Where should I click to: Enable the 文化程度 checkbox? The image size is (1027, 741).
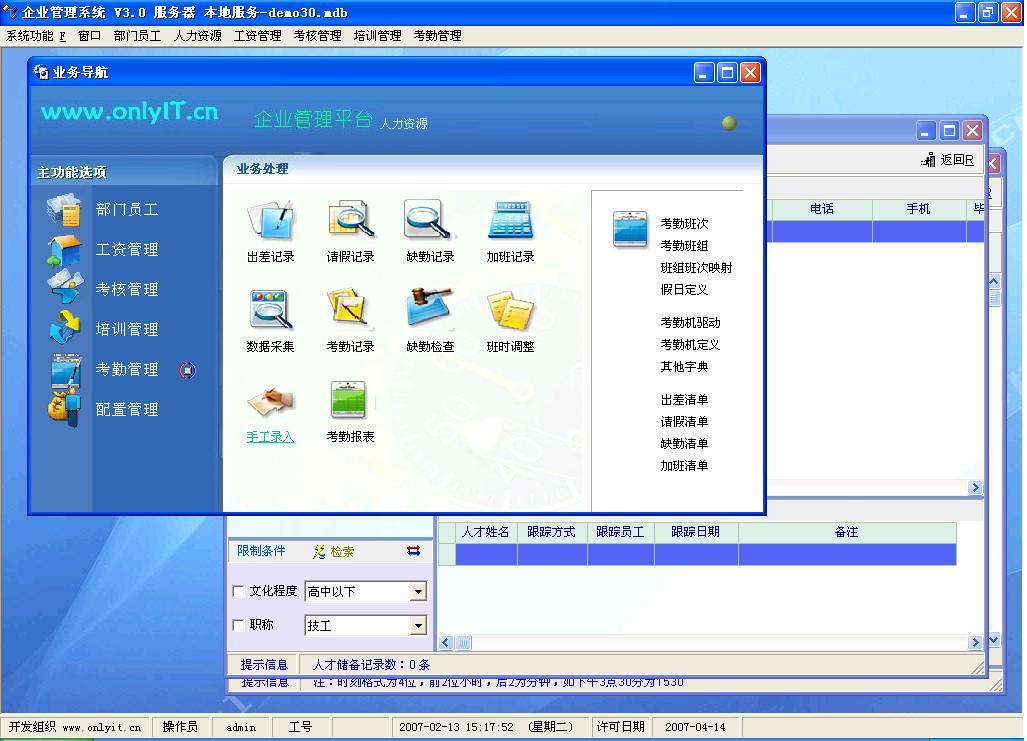[238, 591]
